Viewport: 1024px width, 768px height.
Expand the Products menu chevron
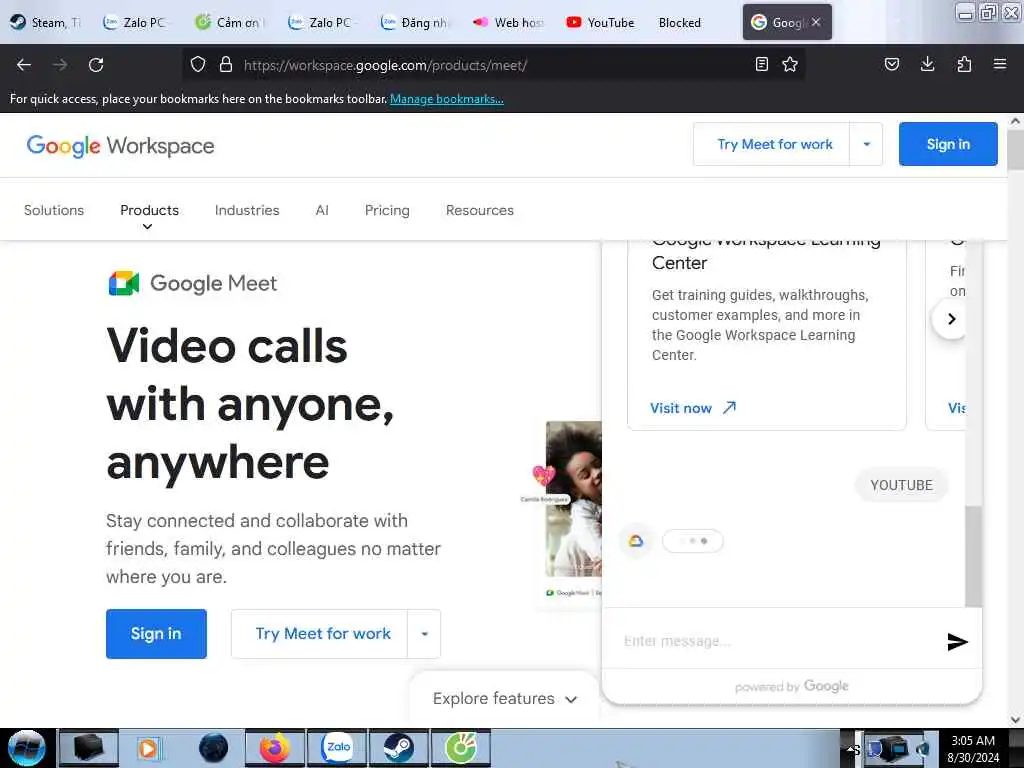(148, 227)
